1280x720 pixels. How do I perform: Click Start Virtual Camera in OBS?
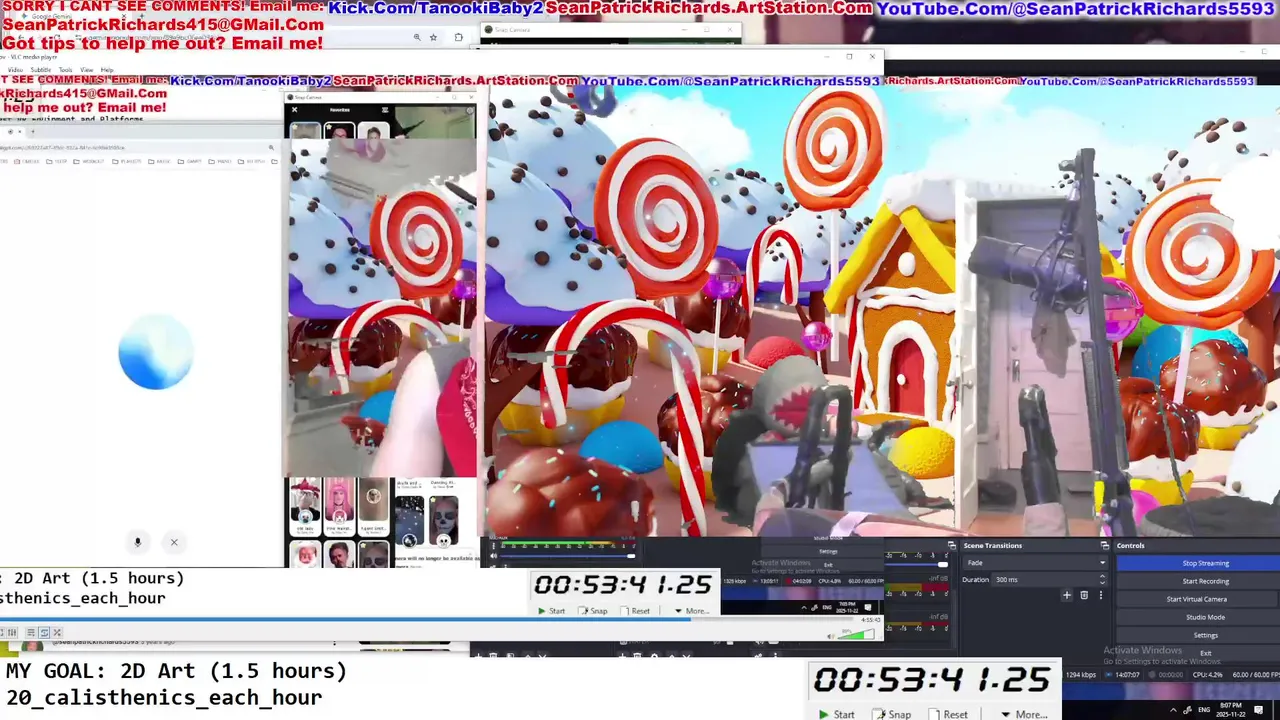pos(1198,599)
